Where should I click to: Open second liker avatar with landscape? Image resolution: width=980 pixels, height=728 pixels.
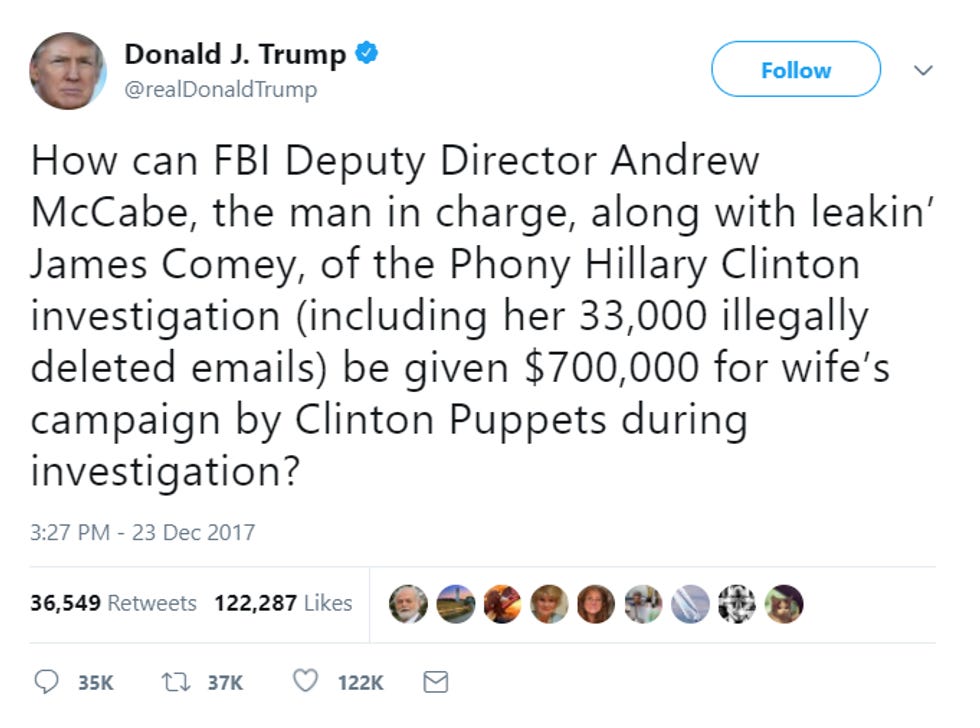456,604
